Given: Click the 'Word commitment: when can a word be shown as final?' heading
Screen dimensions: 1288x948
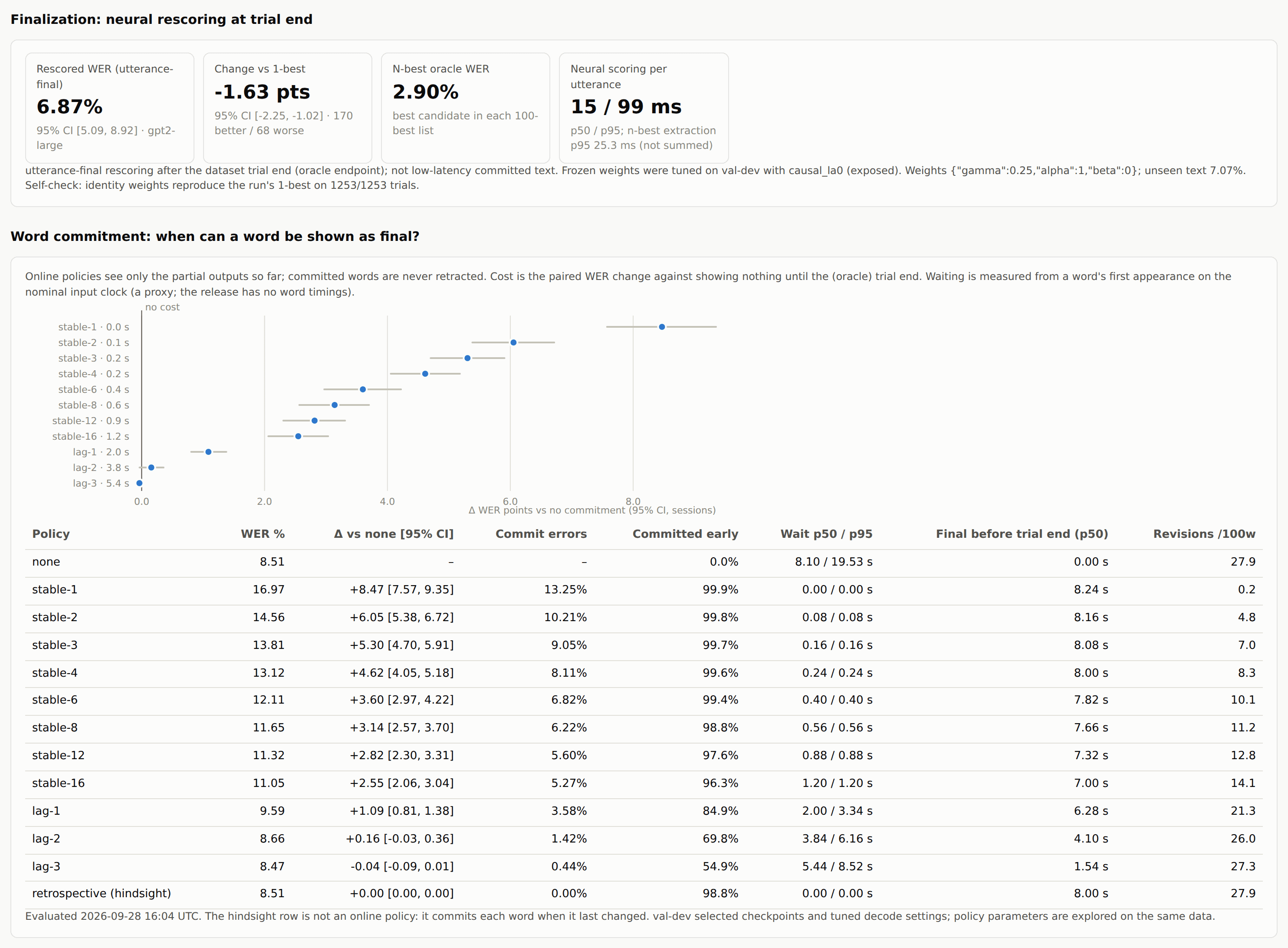Looking at the screenshot, I should tap(214, 237).
